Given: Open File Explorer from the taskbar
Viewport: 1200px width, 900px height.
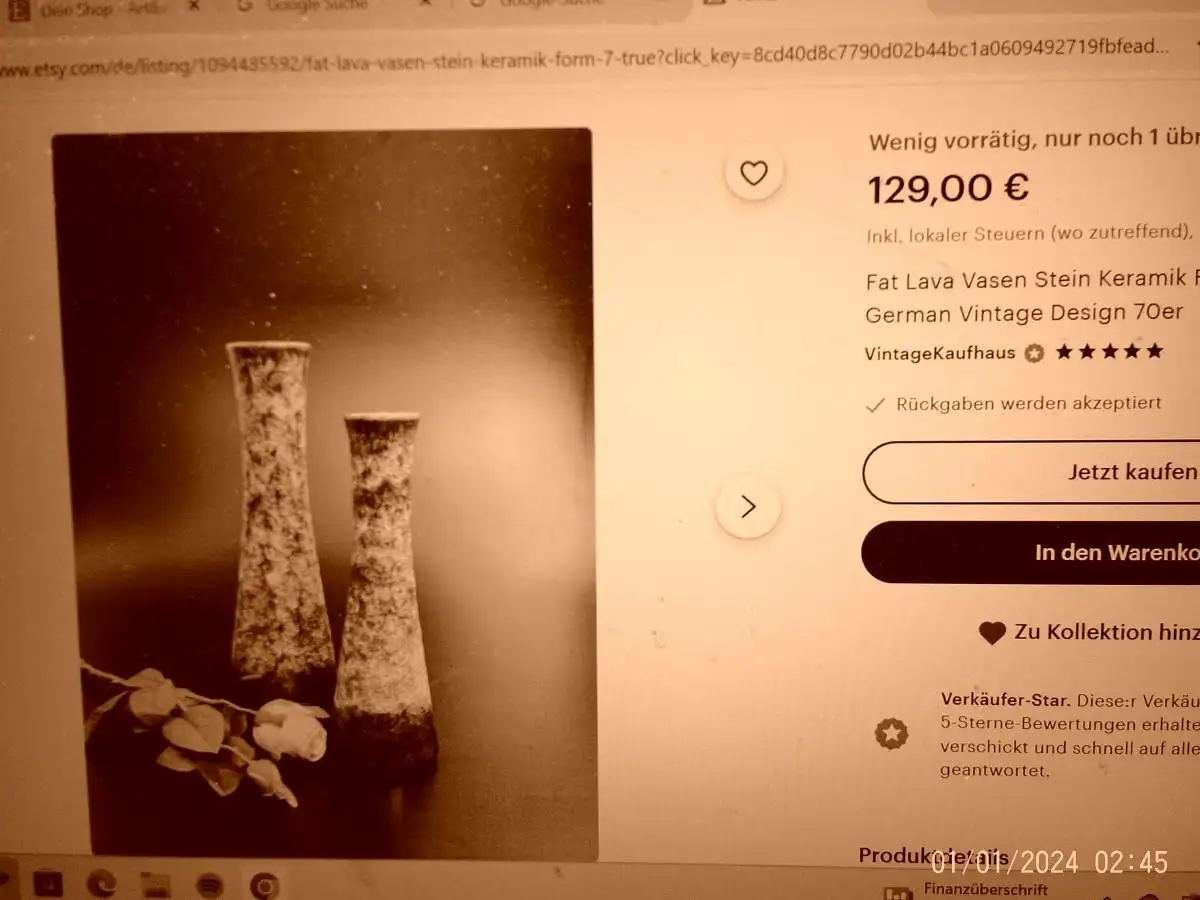Looking at the screenshot, I should [x=155, y=885].
